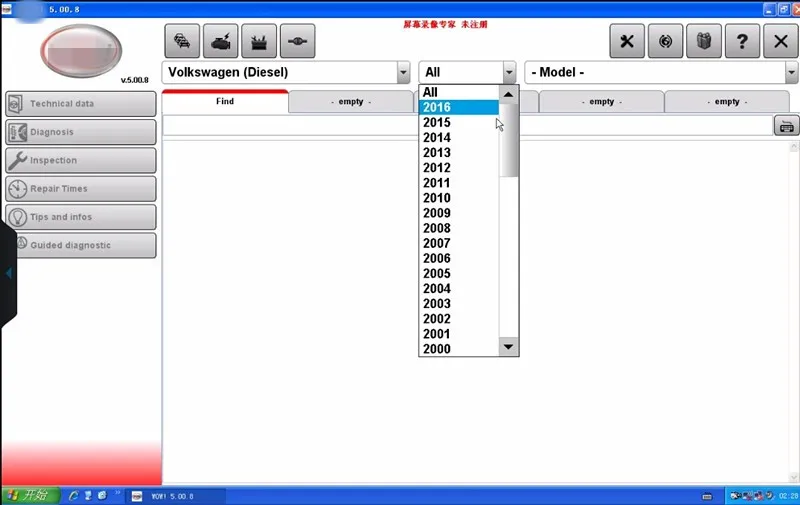Switch to the Find tab
The image size is (800, 505).
tap(225, 101)
